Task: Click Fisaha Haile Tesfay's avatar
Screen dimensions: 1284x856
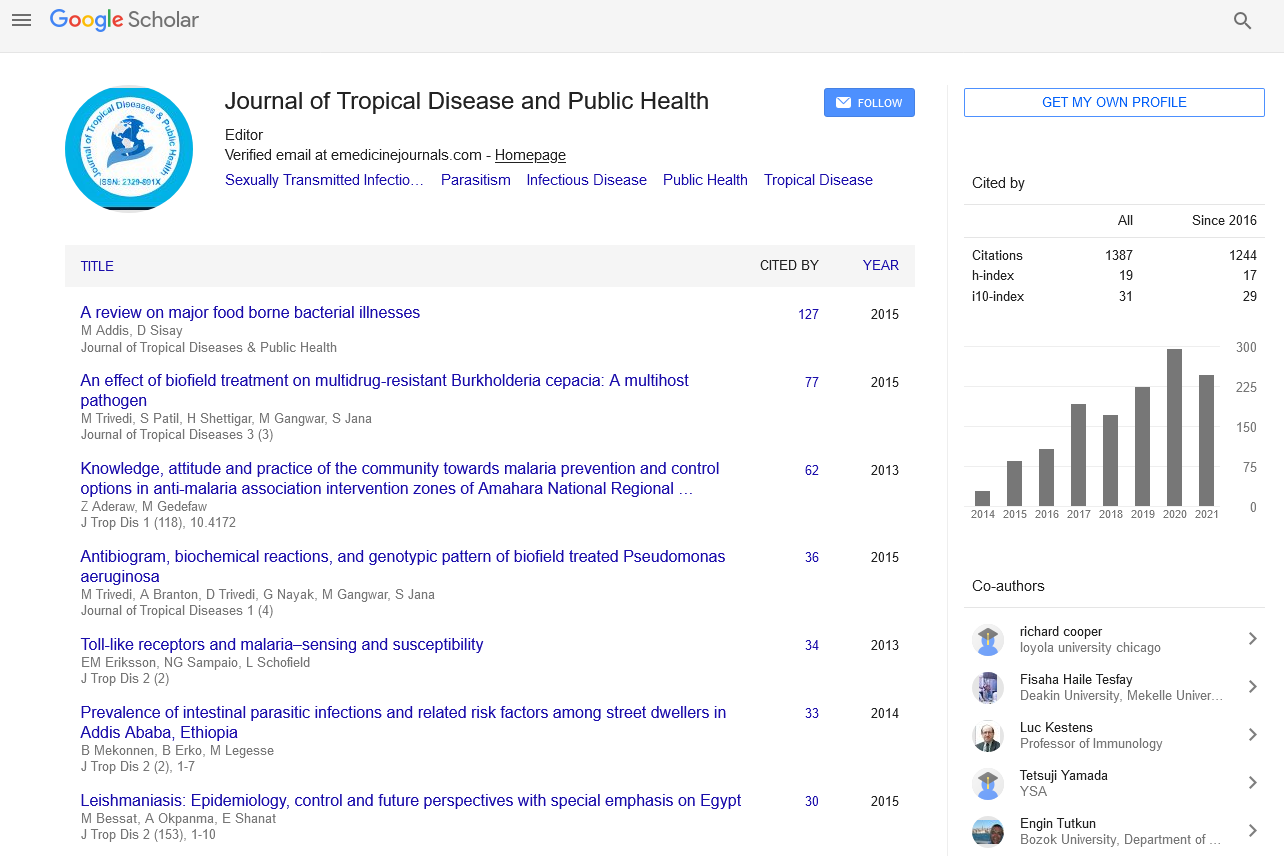Action: 988,688
